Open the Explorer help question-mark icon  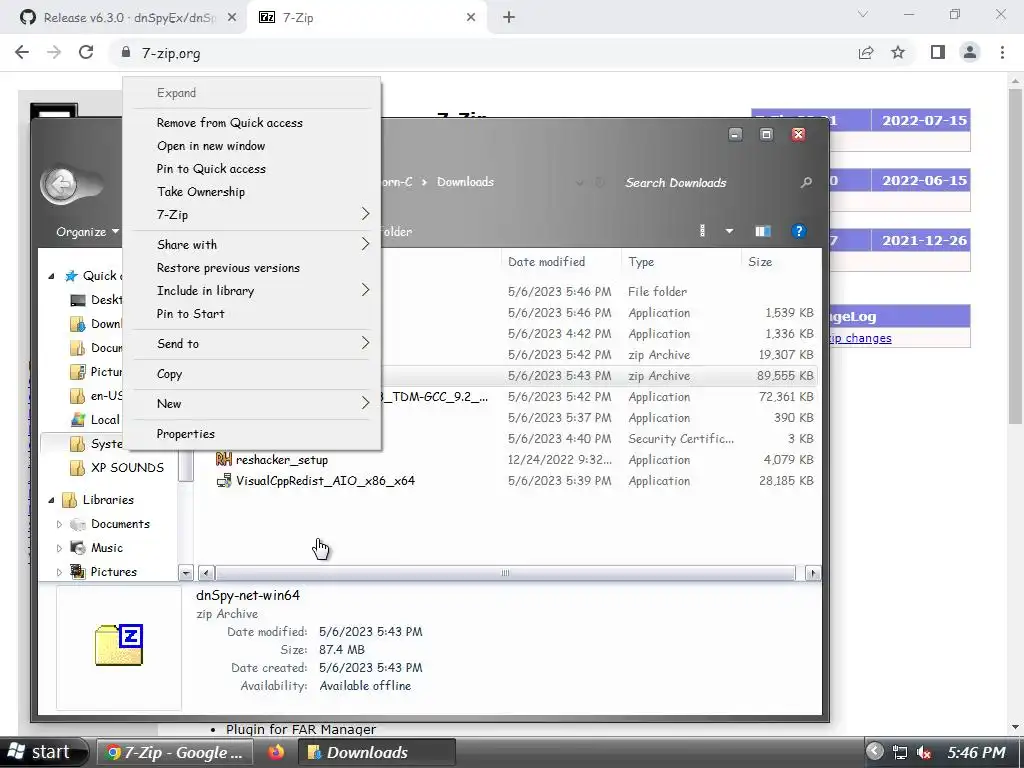coord(798,231)
